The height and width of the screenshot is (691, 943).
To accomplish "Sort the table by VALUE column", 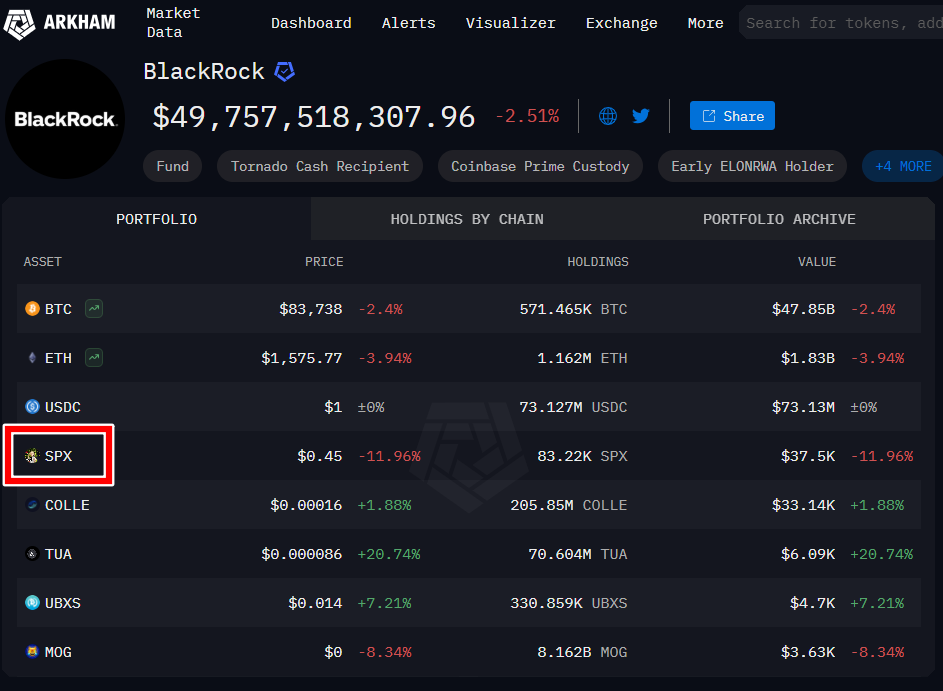I will coord(816,262).
